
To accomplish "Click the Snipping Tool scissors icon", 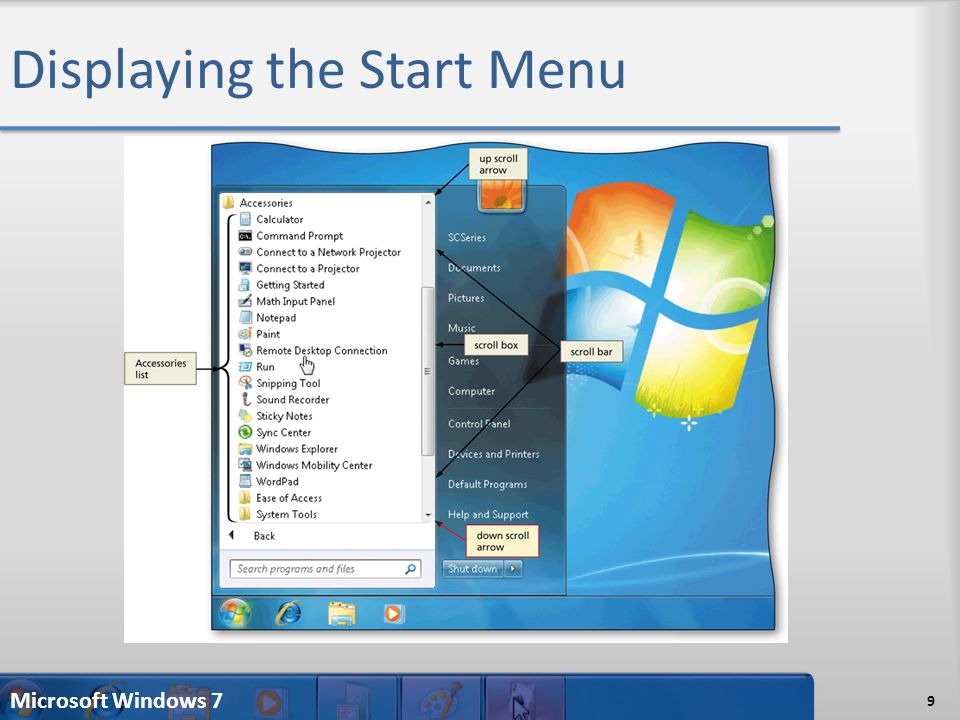I will 246,383.
